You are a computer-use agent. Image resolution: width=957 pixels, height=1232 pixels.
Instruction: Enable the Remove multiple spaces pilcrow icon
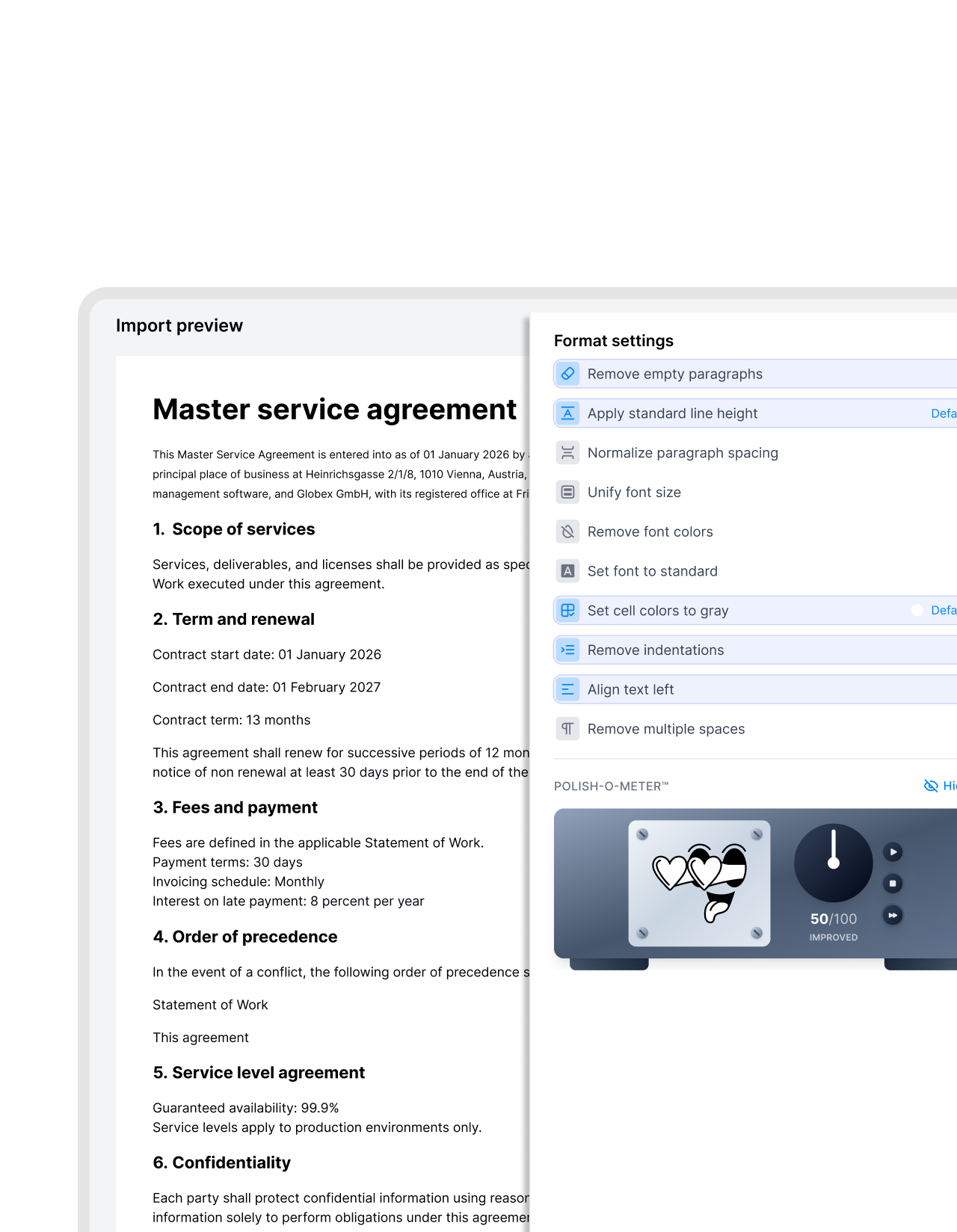tap(568, 729)
